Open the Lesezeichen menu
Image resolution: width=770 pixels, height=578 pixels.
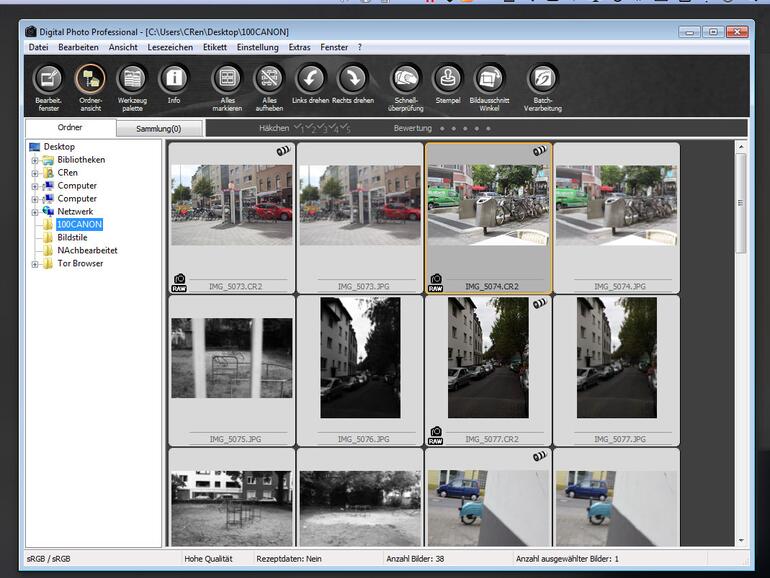tap(170, 47)
